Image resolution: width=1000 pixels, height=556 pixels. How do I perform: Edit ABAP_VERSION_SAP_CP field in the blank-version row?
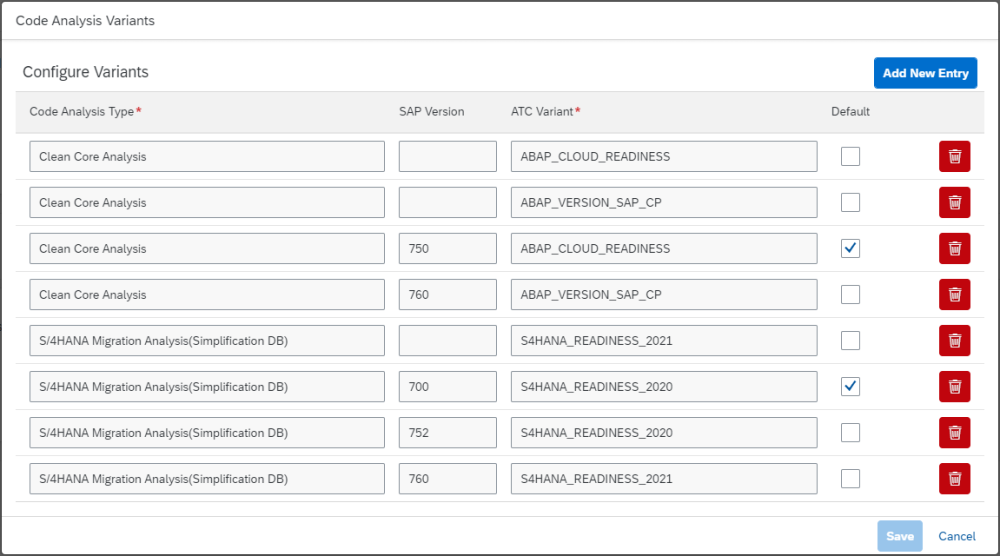coord(664,202)
